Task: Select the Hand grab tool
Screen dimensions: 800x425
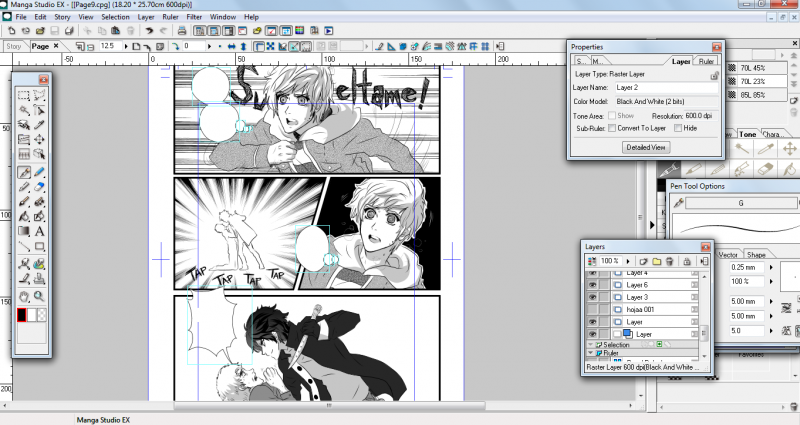Action: pyautogui.click(x=23, y=296)
